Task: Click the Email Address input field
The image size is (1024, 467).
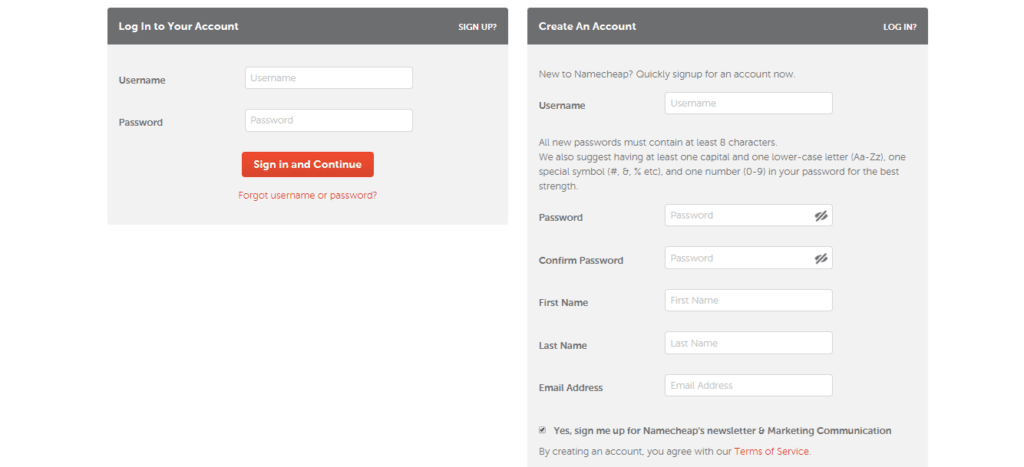Action: coord(748,385)
